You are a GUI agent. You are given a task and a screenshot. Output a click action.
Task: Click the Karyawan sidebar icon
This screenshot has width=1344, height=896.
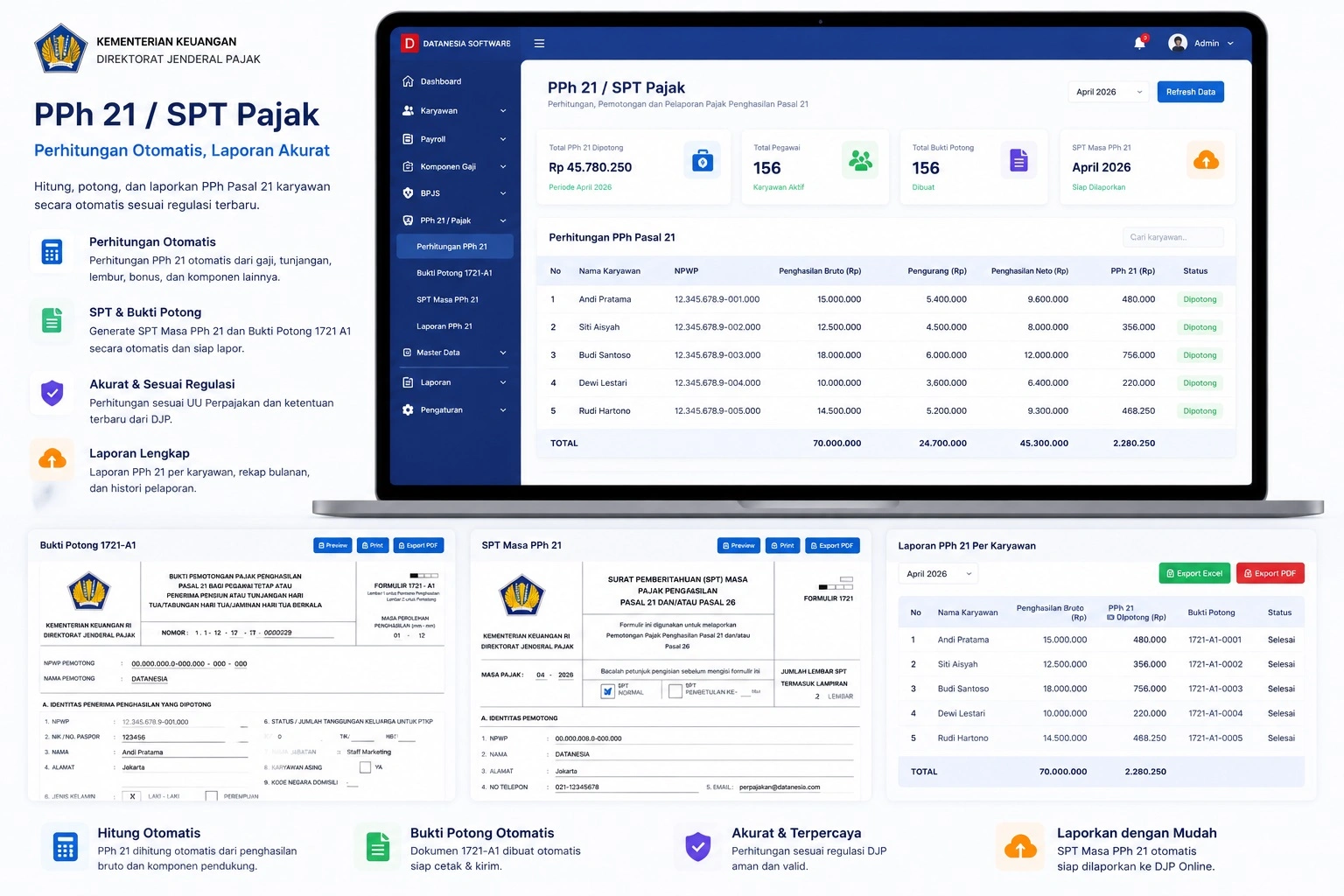click(408, 111)
